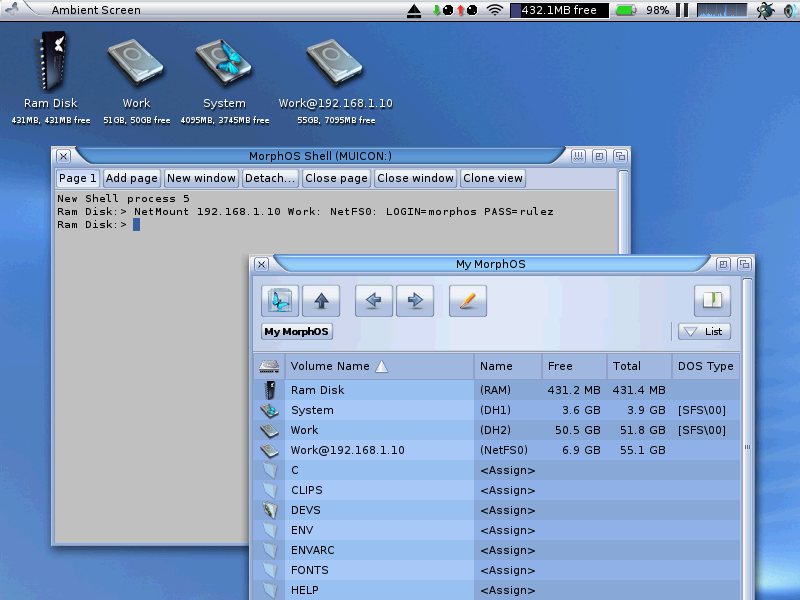
Task: Switch to Page 1 tab in Shell
Action: point(78,178)
